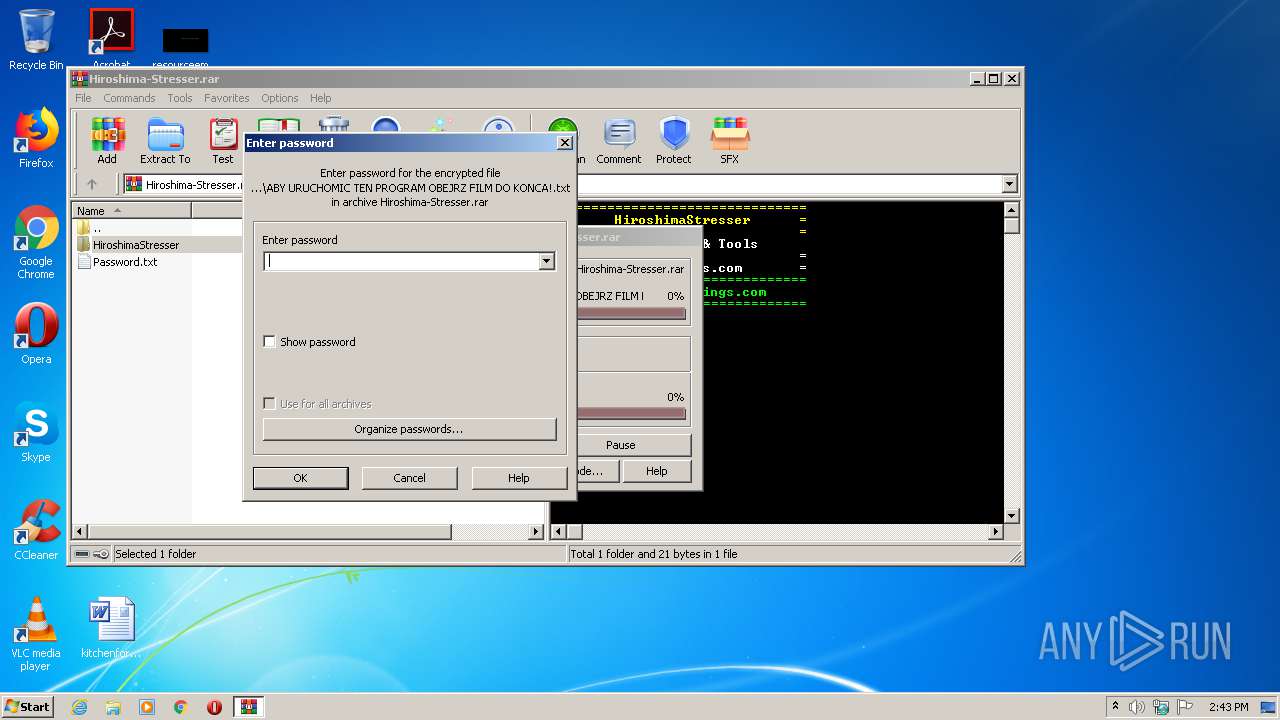1280x720 pixels.
Task: Click the drive icon in WinRAR status bar
Action: [x=82, y=554]
